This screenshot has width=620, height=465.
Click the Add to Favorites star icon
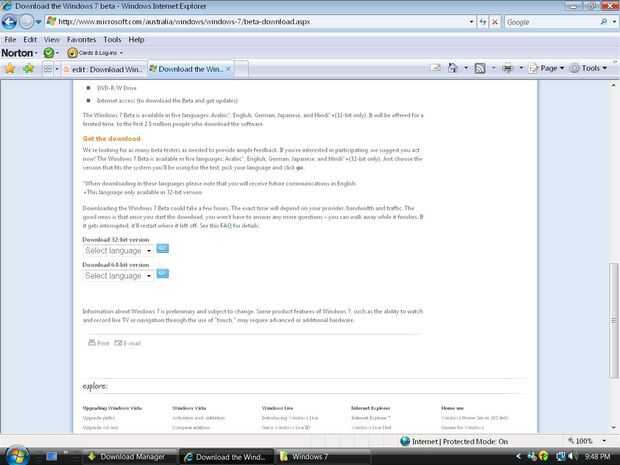[28, 69]
